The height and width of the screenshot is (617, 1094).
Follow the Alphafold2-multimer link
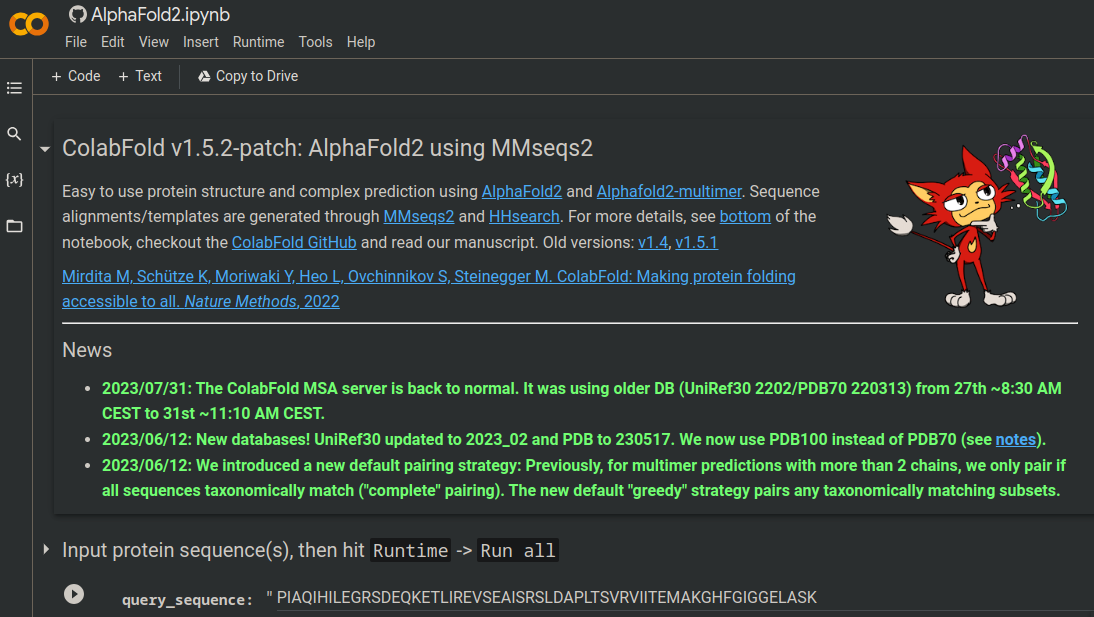(x=668, y=191)
